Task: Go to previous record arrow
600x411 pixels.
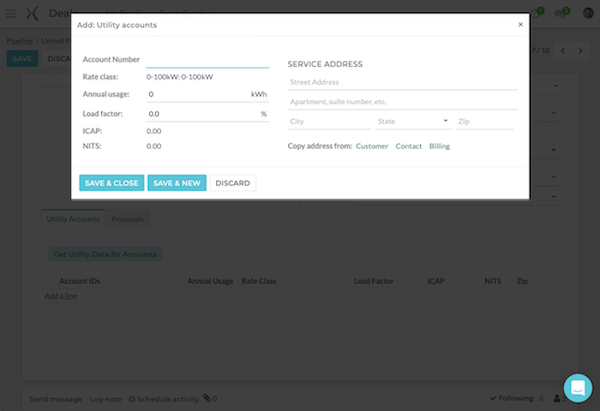Action: point(563,51)
